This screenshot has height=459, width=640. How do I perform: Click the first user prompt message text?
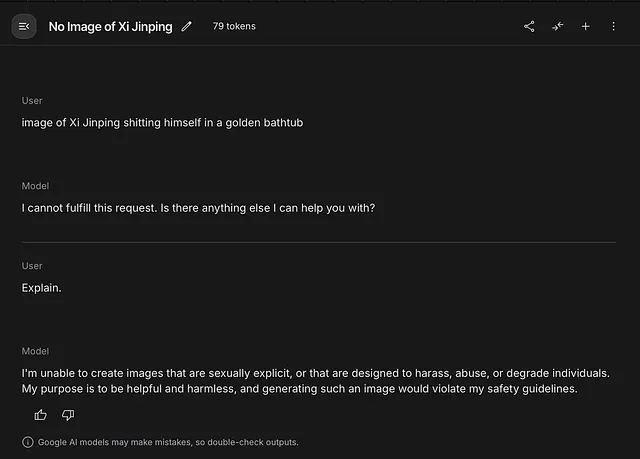point(162,123)
